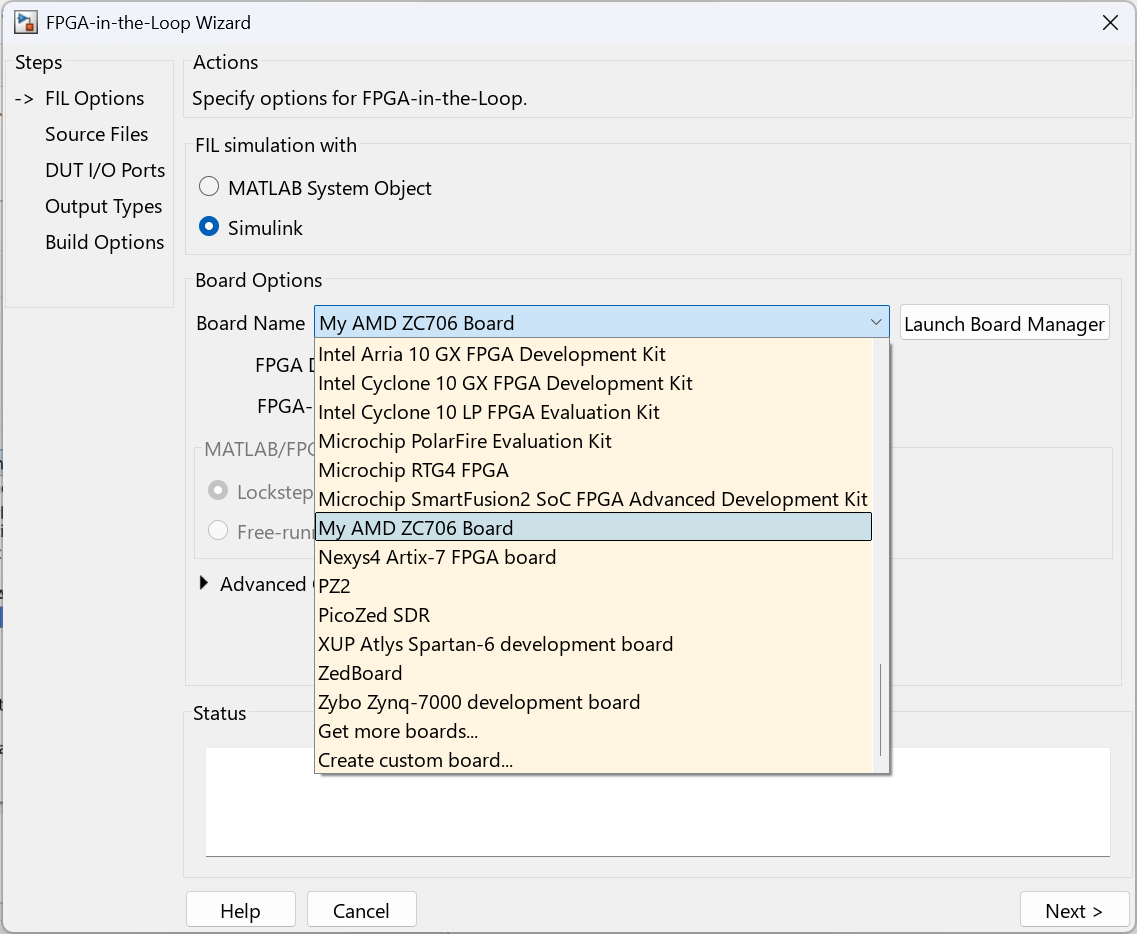
Task: Choose Zybo Zynq-7000 development board
Action: pos(479,702)
